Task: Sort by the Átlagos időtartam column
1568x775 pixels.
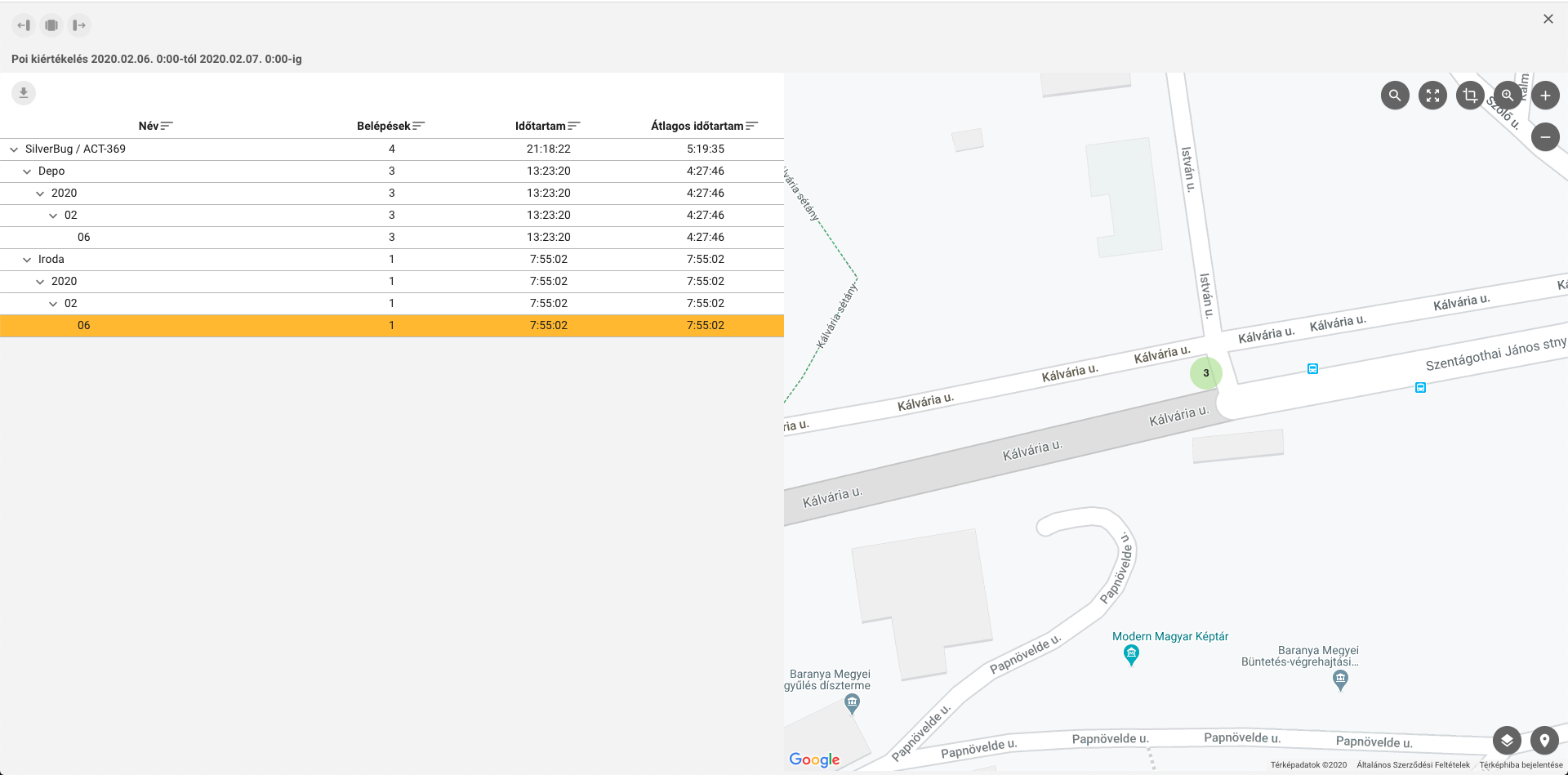Action: [704, 126]
